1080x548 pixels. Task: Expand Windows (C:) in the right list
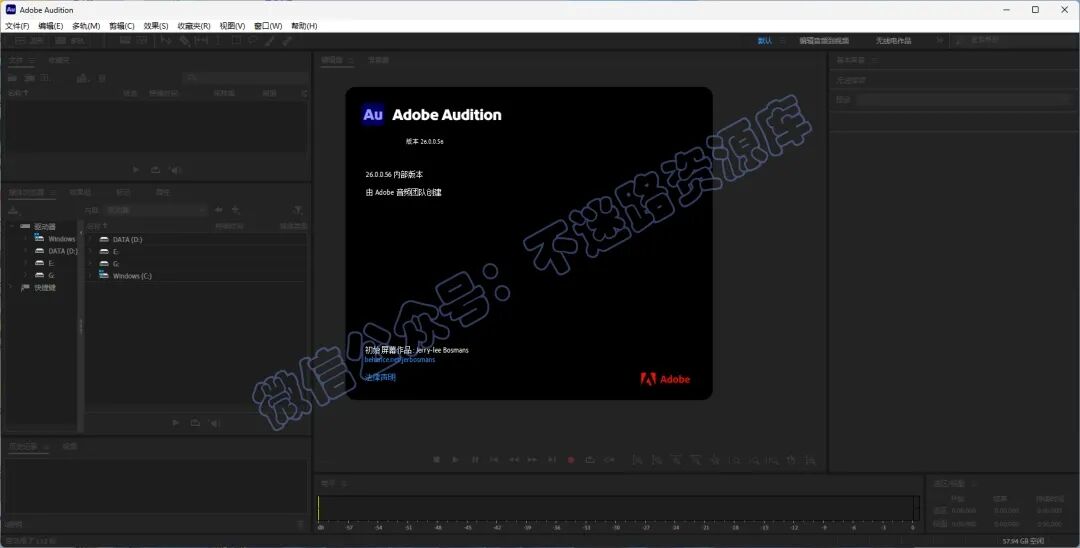click(x=90, y=275)
